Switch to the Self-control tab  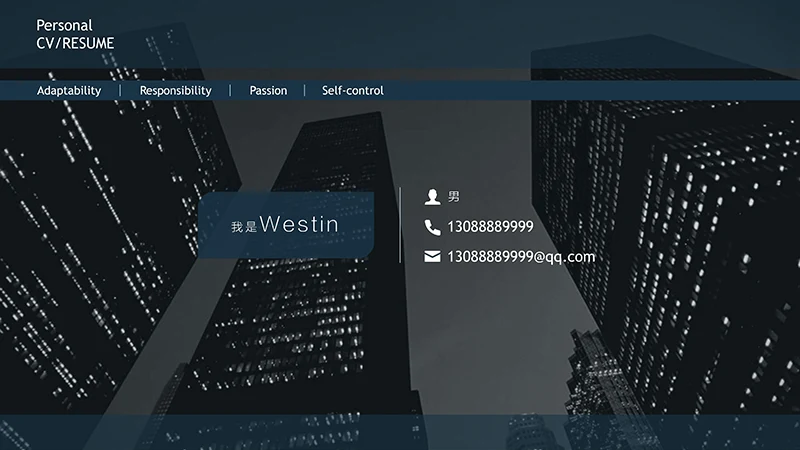point(352,91)
